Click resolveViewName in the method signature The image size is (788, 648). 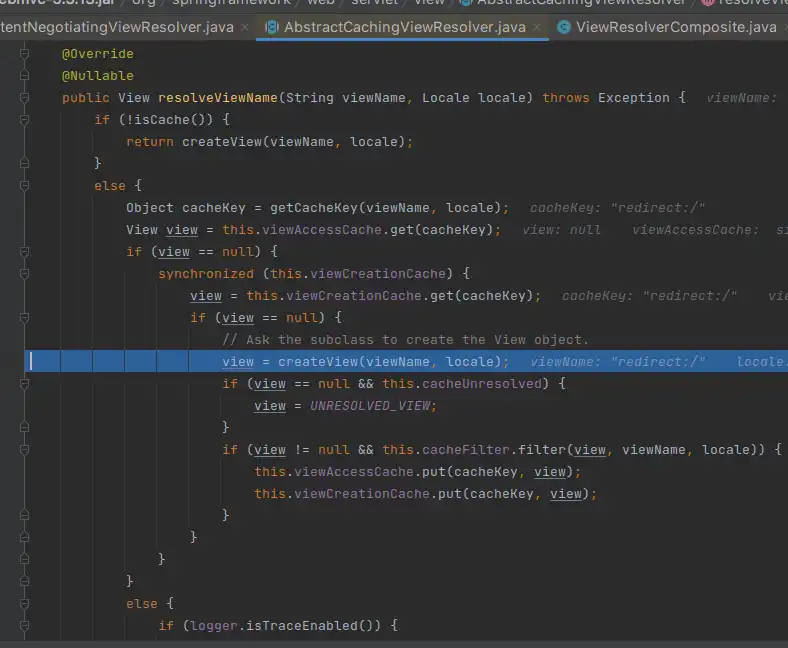coord(218,98)
